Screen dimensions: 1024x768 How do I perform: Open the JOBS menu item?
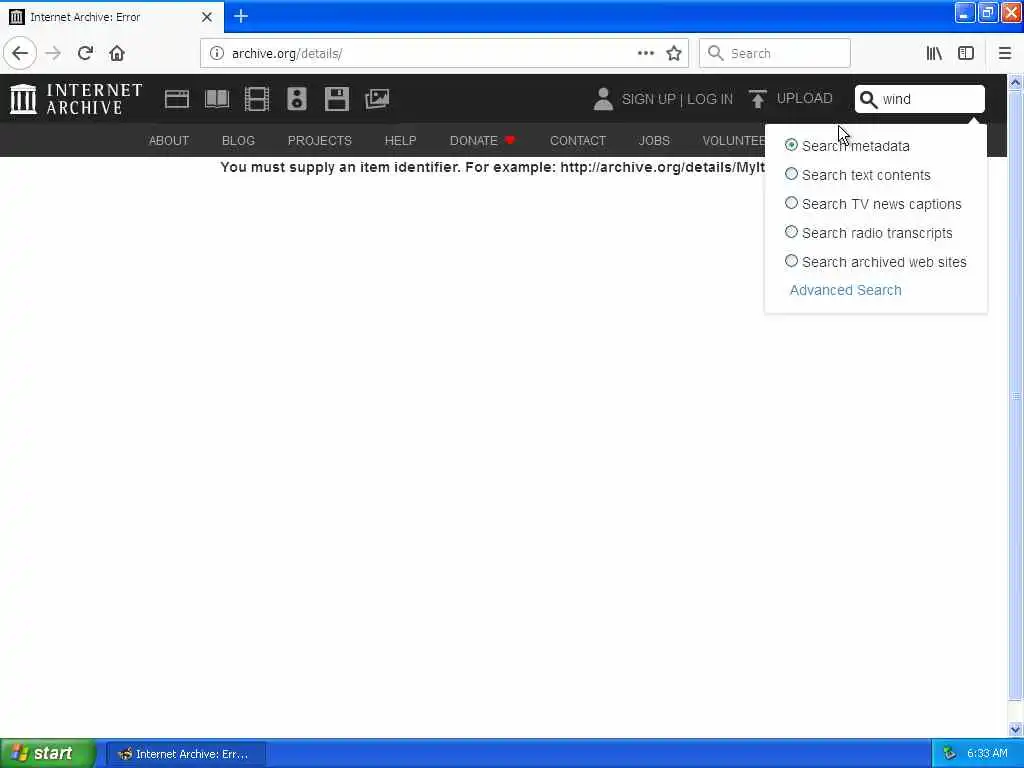pyautogui.click(x=654, y=140)
